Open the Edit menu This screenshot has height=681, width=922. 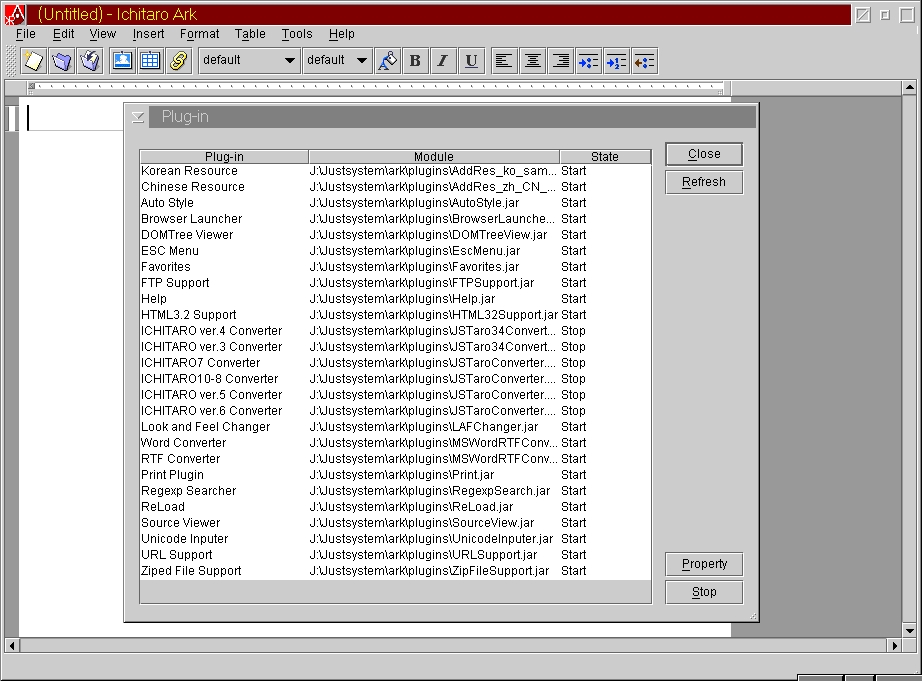(64, 34)
